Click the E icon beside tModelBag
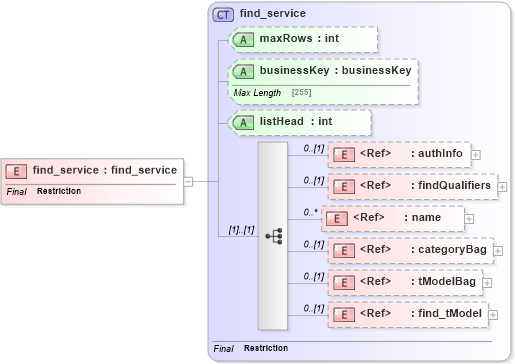 [x=344, y=283]
